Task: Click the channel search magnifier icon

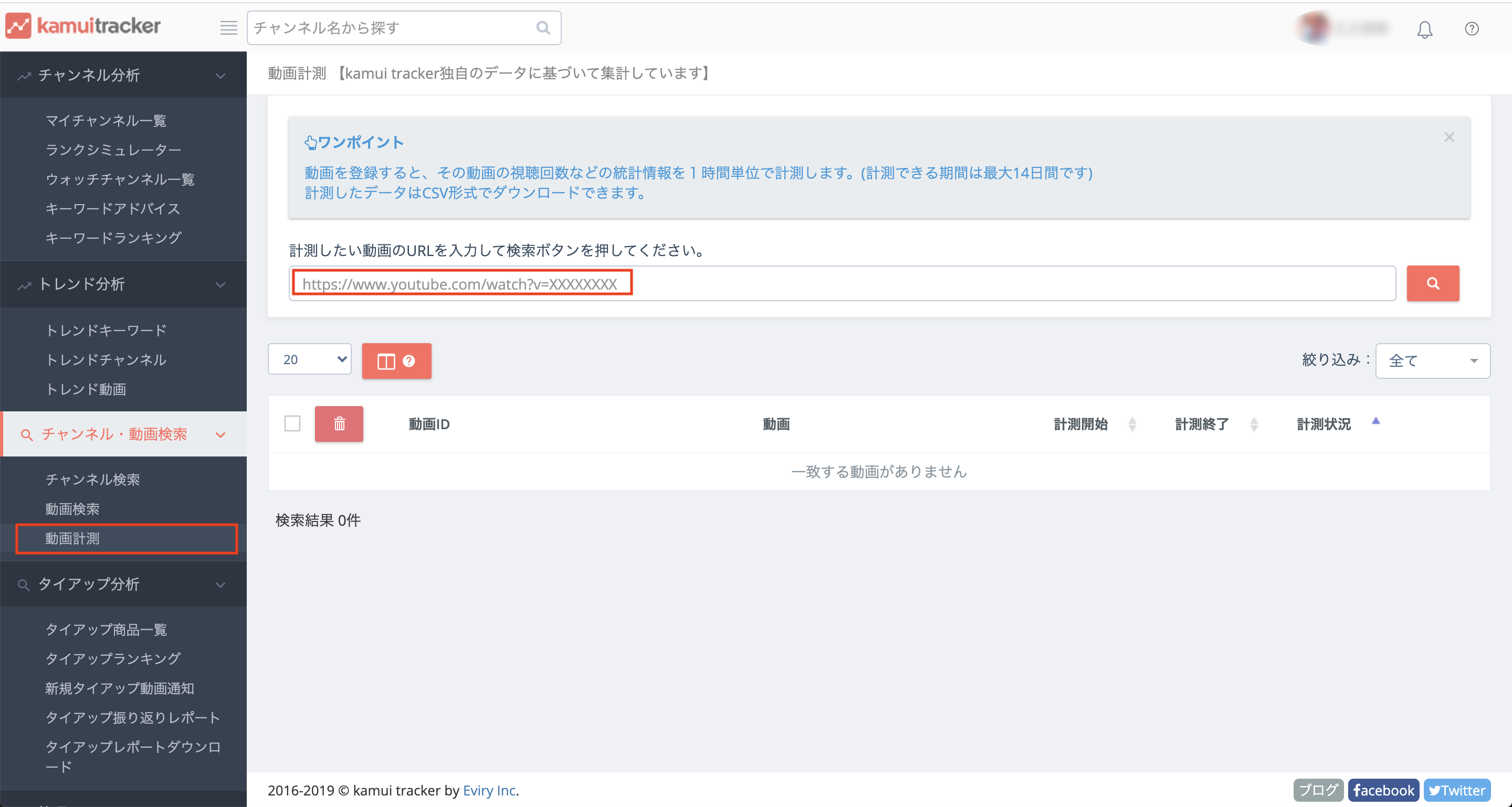Action: click(543, 28)
